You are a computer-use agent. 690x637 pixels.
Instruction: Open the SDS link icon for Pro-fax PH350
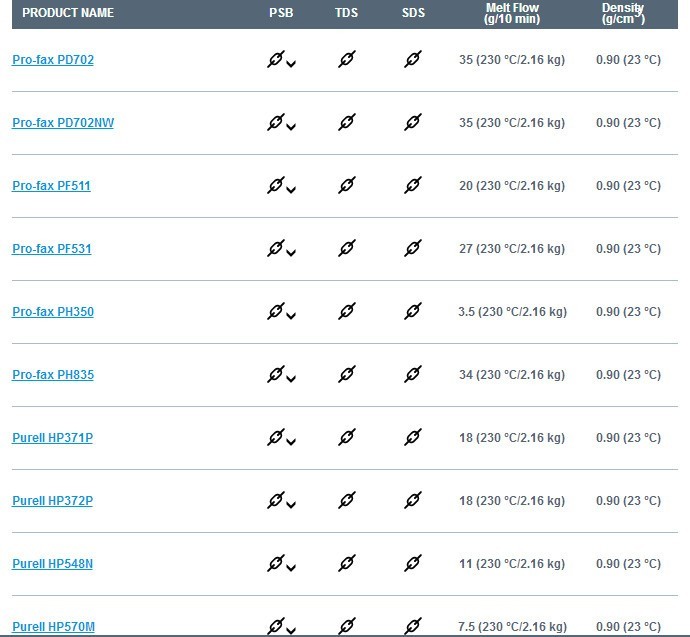coord(413,311)
